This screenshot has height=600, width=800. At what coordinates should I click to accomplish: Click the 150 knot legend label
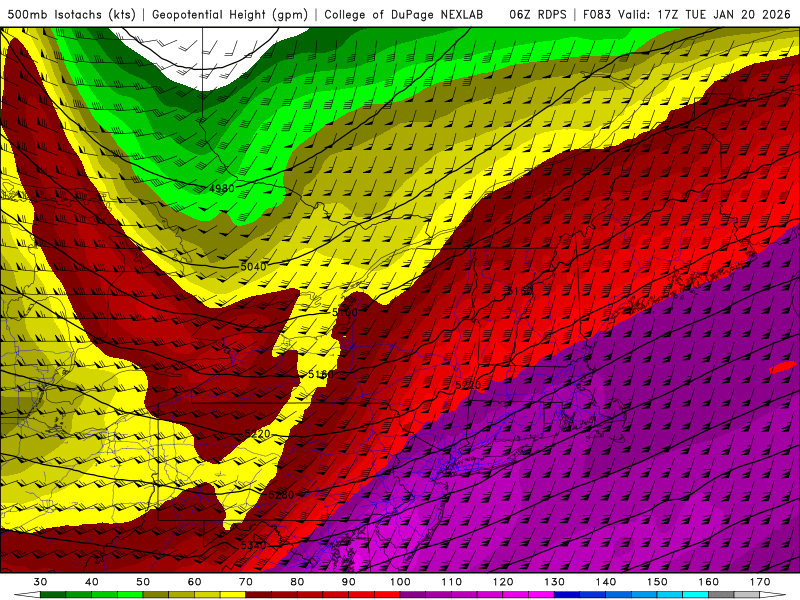(x=657, y=582)
